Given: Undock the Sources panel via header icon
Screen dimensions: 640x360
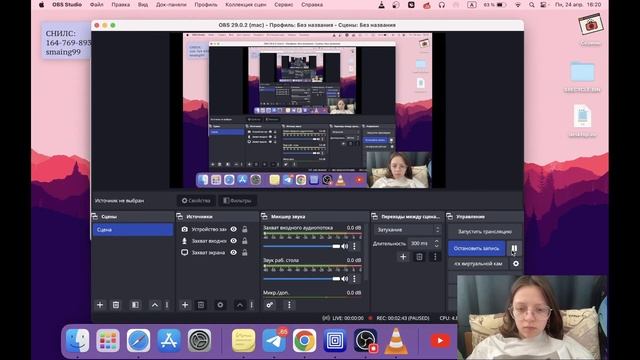Looking at the screenshot, I should [x=180, y=216].
